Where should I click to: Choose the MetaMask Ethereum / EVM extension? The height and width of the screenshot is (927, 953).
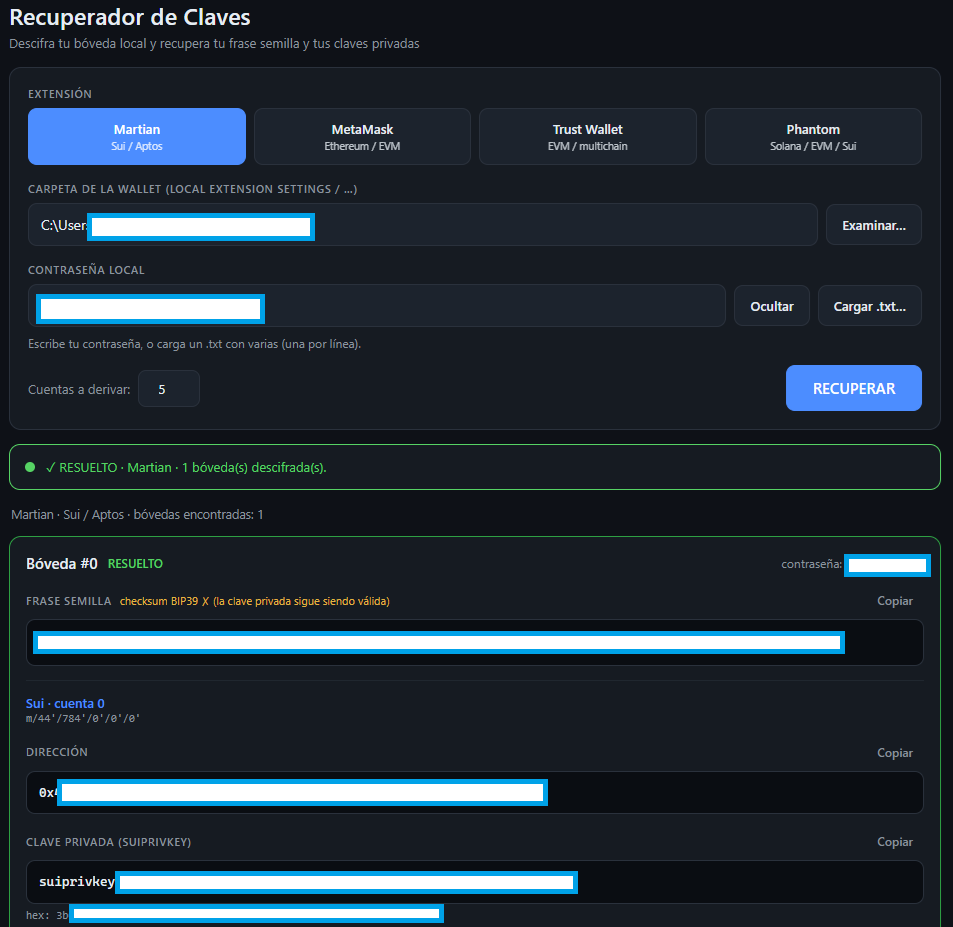pyautogui.click(x=362, y=137)
